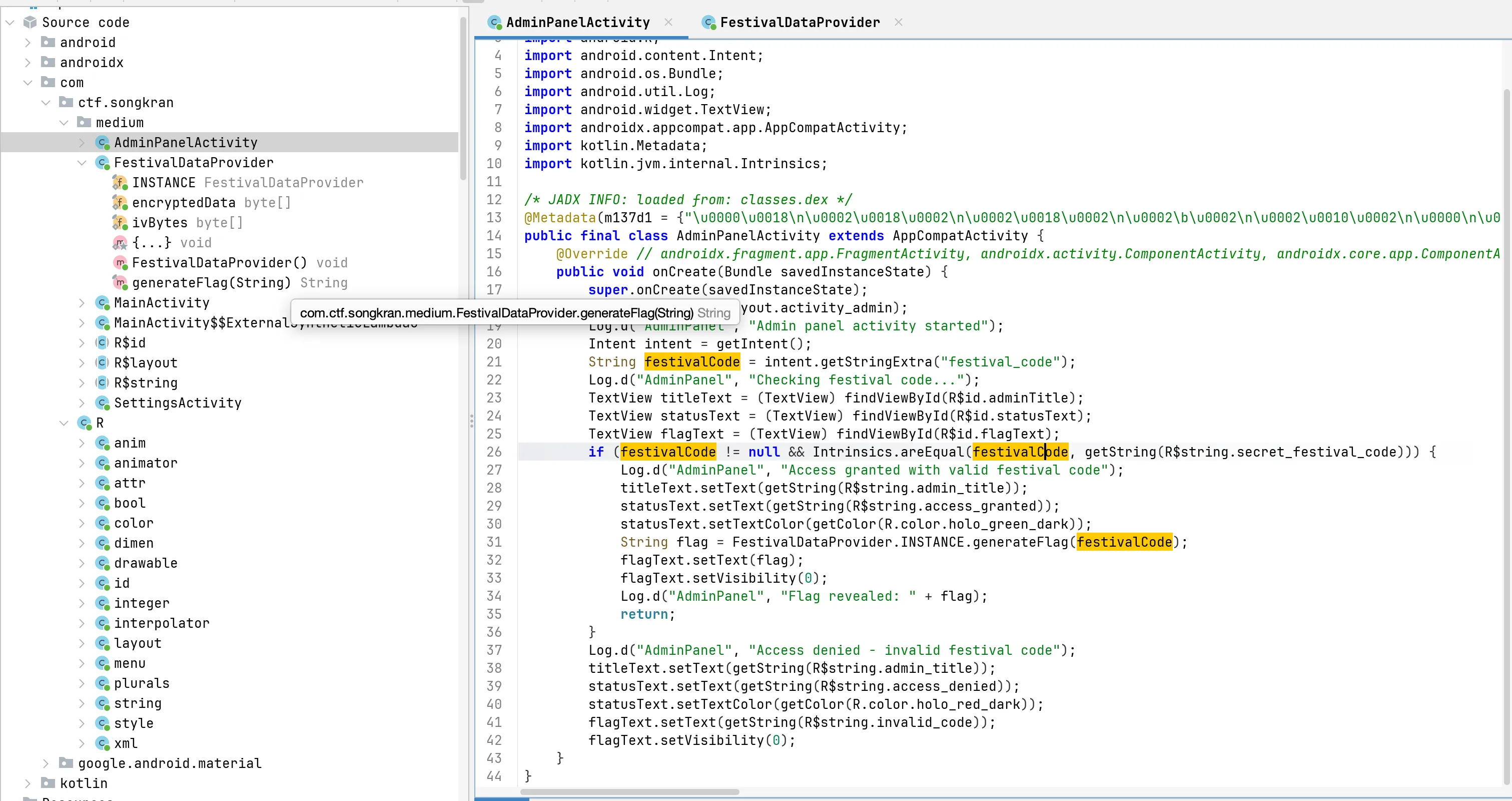Click the R$string class icon
The image size is (1512, 801).
103,383
